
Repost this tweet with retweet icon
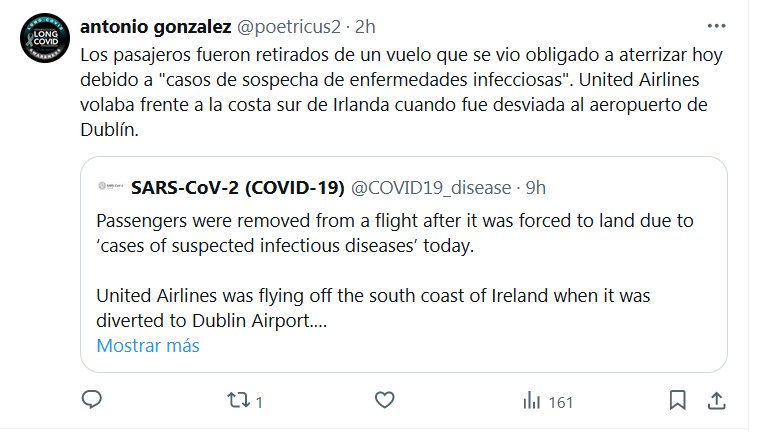coord(238,401)
